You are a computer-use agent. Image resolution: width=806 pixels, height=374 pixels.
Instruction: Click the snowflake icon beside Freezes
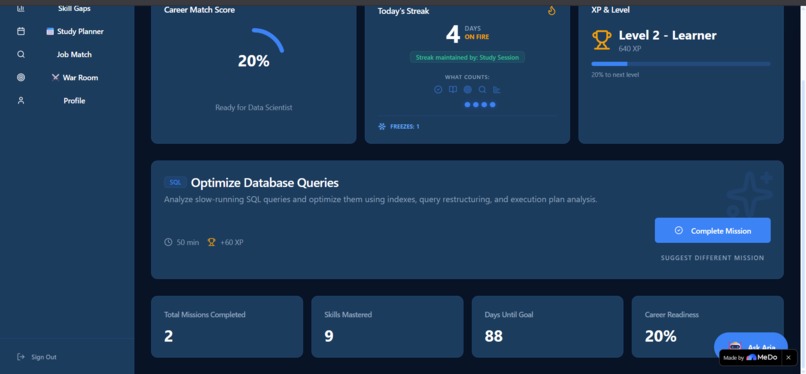[x=382, y=126]
